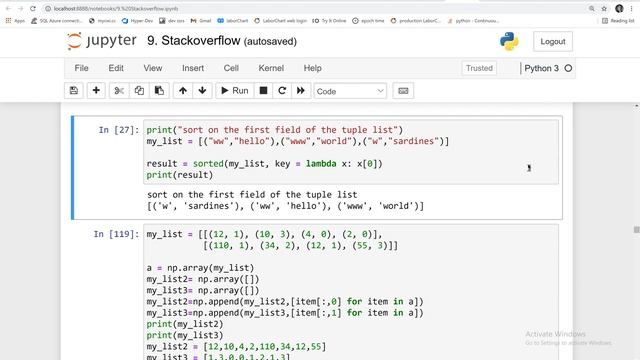Open the Kernel menu
Viewport: 640px width, 360px height.
pyautogui.click(x=271, y=68)
